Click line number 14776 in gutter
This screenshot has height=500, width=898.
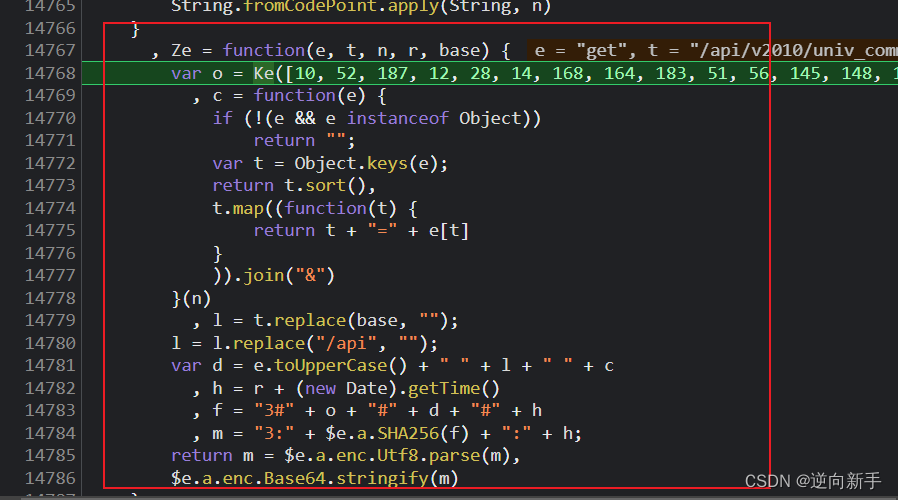tap(50, 253)
